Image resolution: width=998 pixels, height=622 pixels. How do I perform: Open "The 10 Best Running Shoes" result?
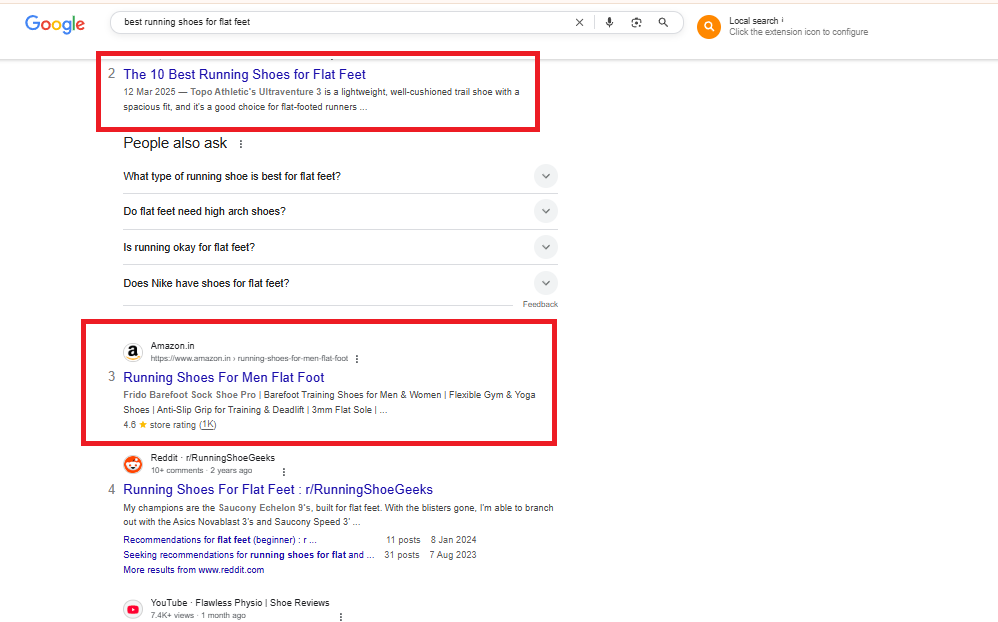pos(244,74)
